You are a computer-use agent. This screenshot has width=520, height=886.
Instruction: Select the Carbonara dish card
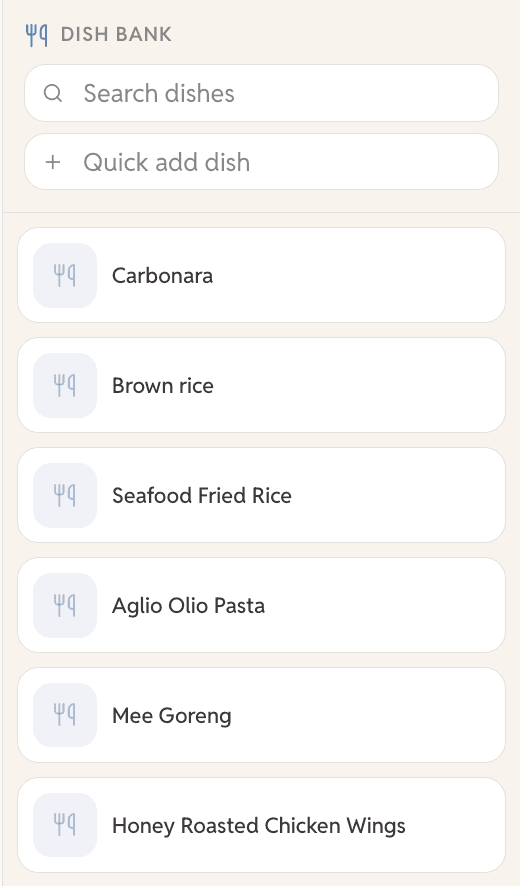[262, 276]
